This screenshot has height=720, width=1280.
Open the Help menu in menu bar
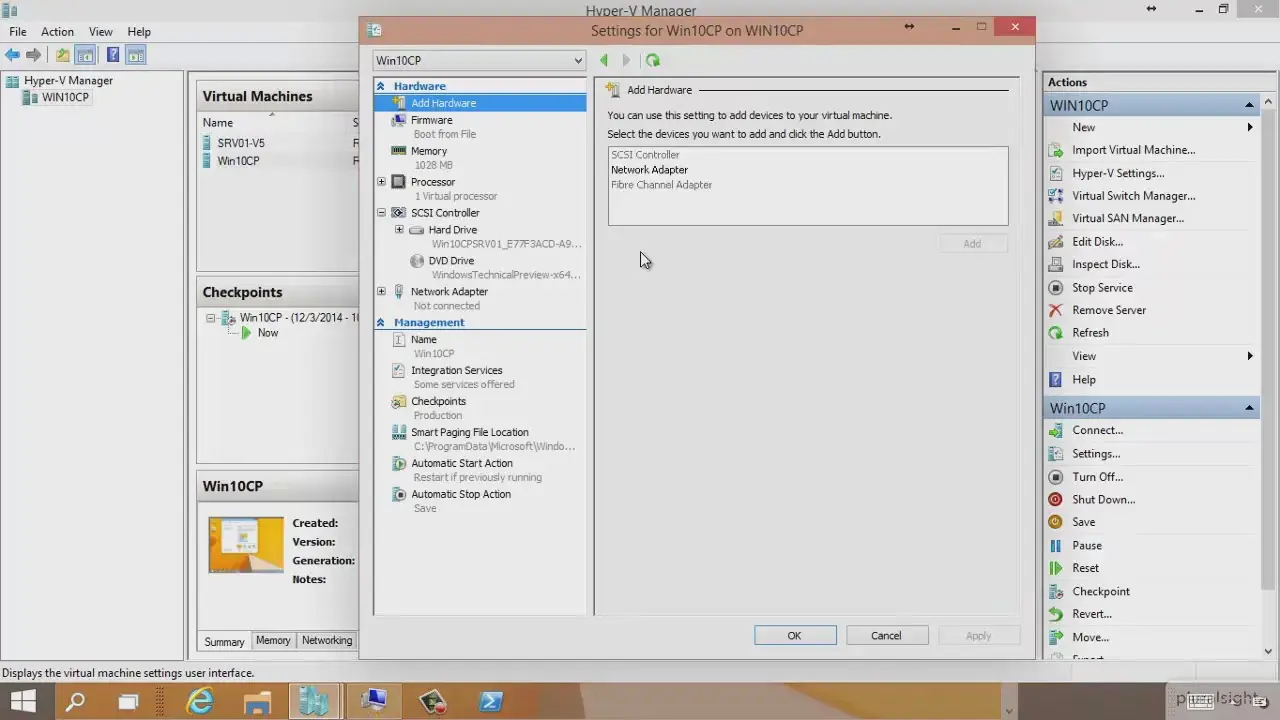pos(139,32)
